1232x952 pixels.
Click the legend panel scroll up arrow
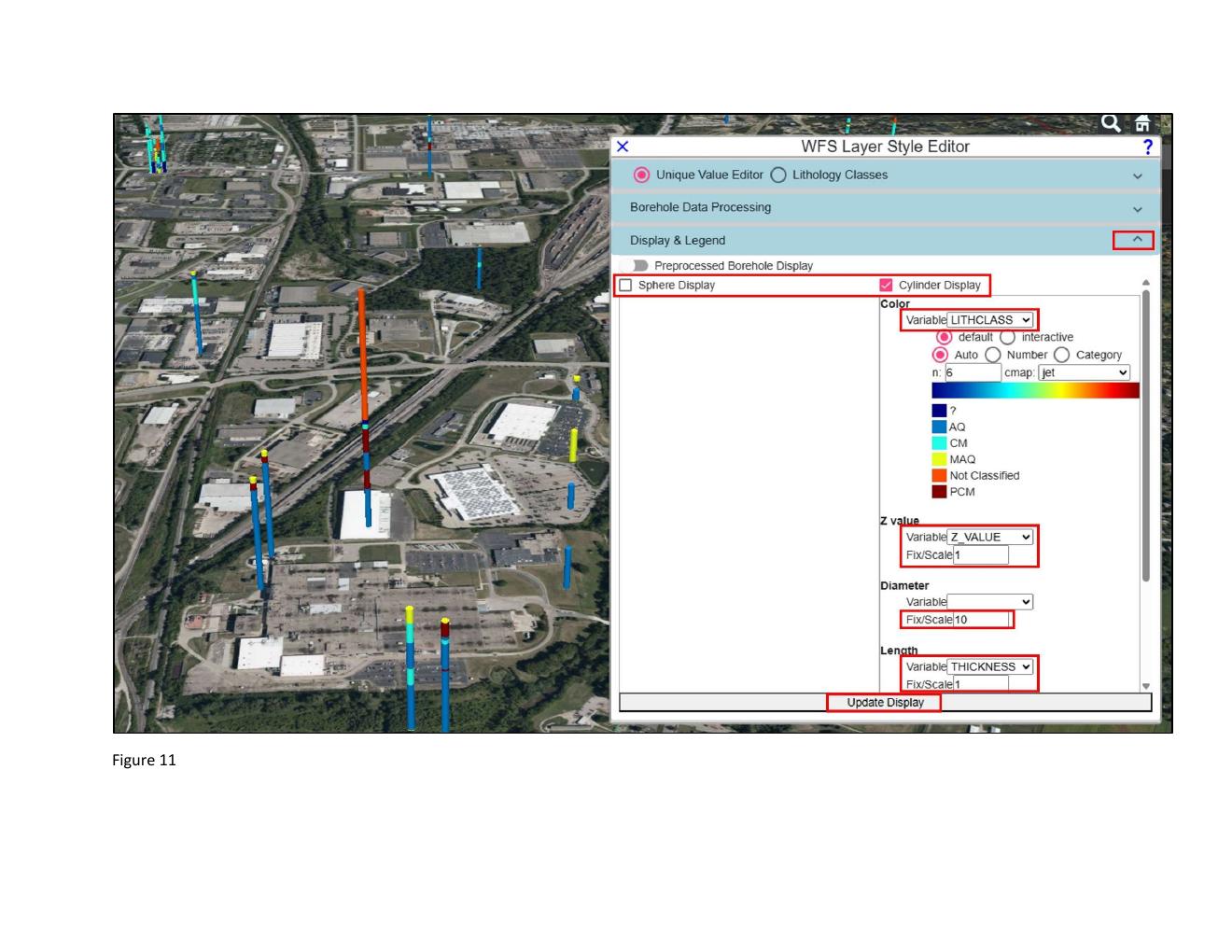pos(1146,283)
